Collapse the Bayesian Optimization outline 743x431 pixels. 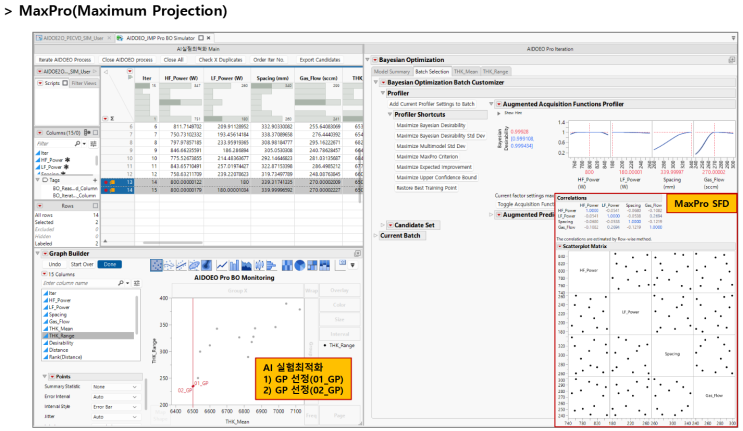click(368, 60)
